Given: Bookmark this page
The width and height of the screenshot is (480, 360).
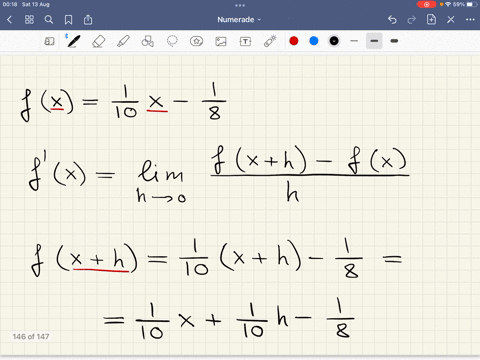Looking at the screenshot, I should point(68,20).
